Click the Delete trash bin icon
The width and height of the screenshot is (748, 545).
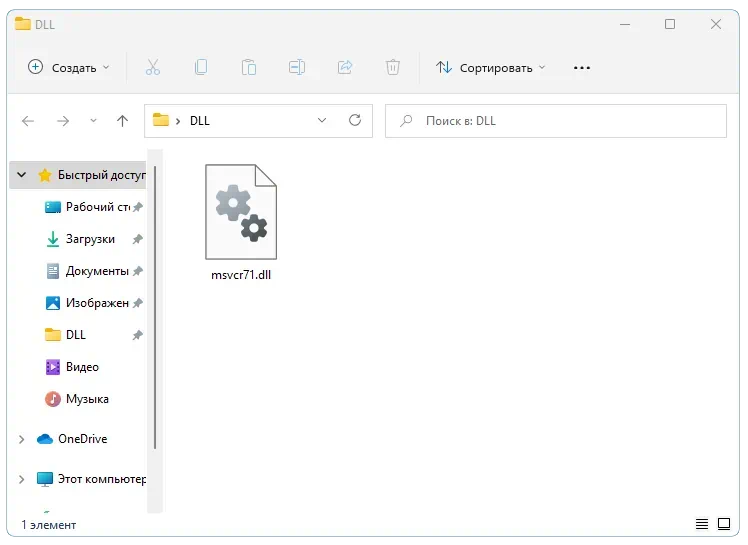coord(393,67)
